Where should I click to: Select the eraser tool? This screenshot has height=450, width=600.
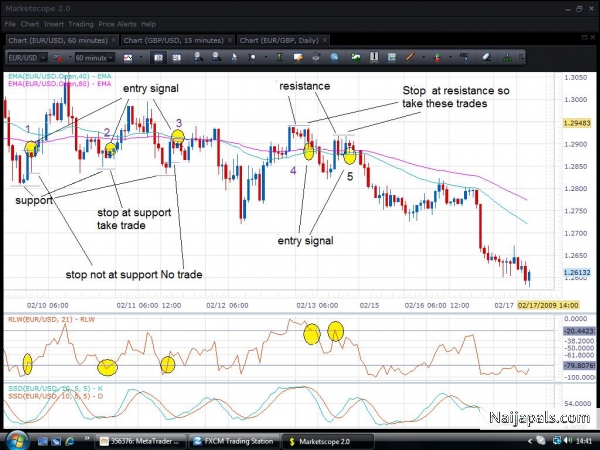tap(486, 57)
